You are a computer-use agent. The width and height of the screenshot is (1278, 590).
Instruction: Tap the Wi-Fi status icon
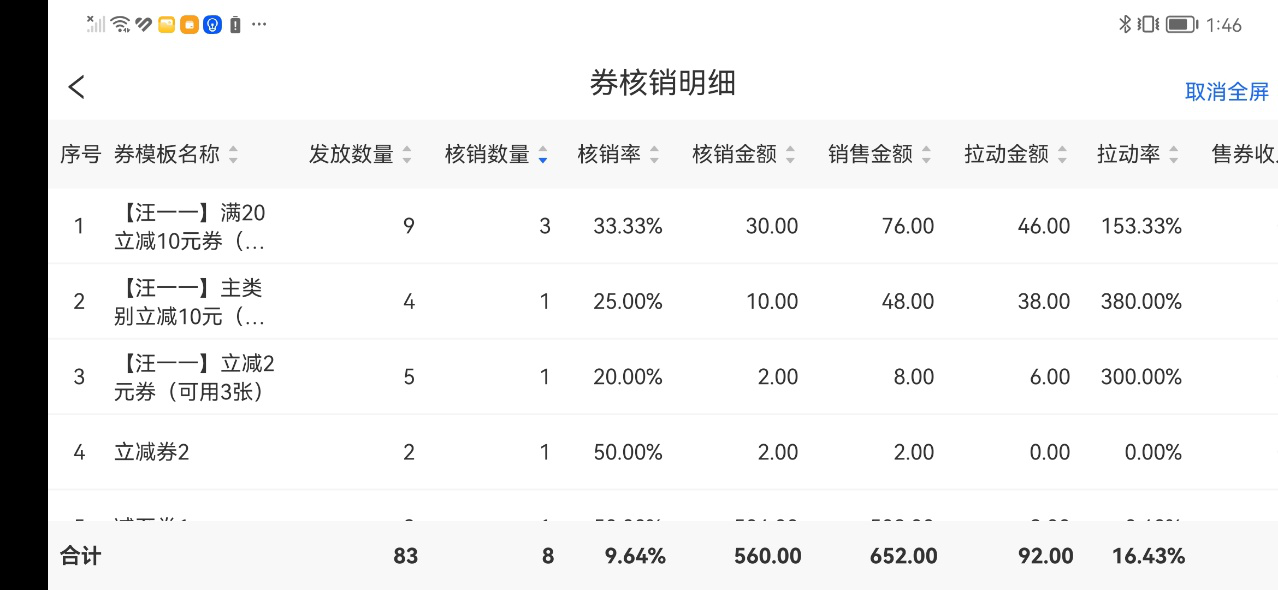pos(121,24)
